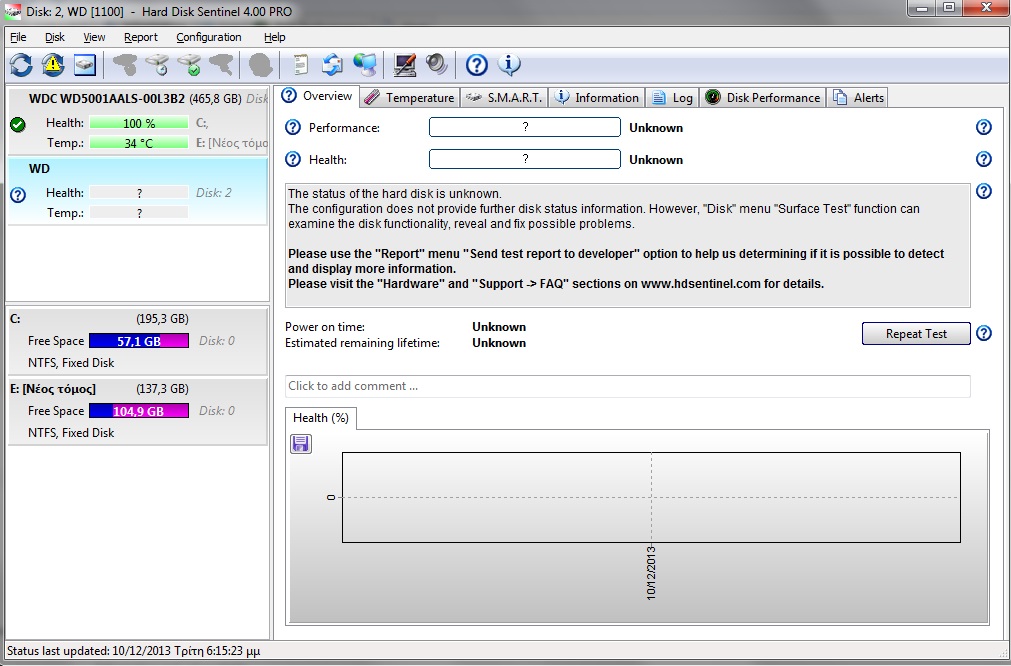
Task: Click the About info bubble toolbar icon
Action: (x=509, y=64)
